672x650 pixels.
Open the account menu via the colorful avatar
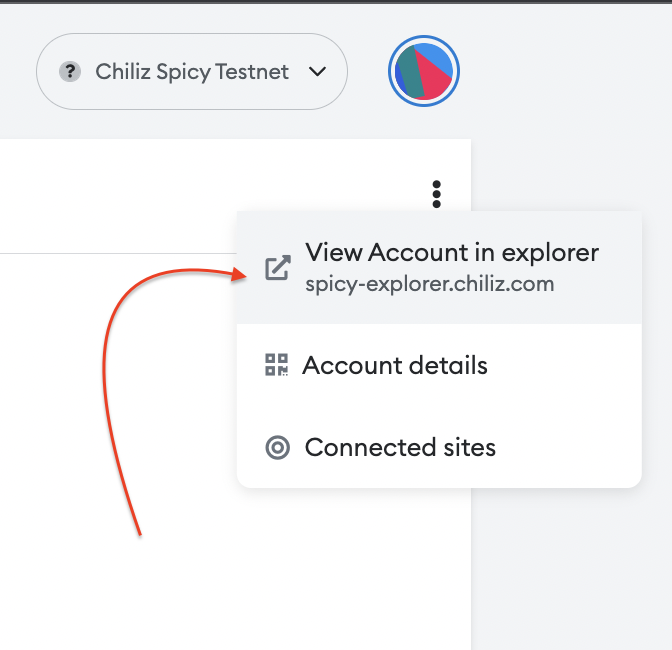pos(423,72)
